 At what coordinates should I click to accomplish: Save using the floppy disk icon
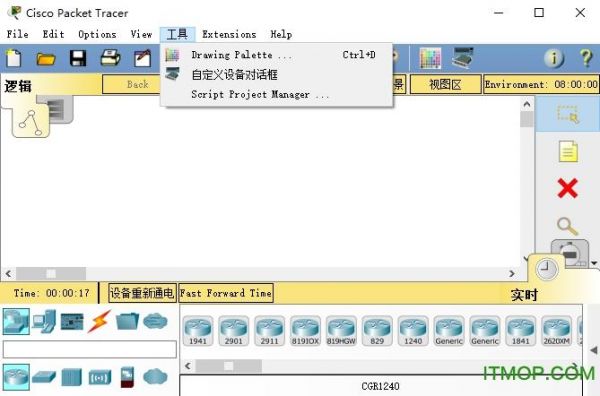(x=78, y=59)
